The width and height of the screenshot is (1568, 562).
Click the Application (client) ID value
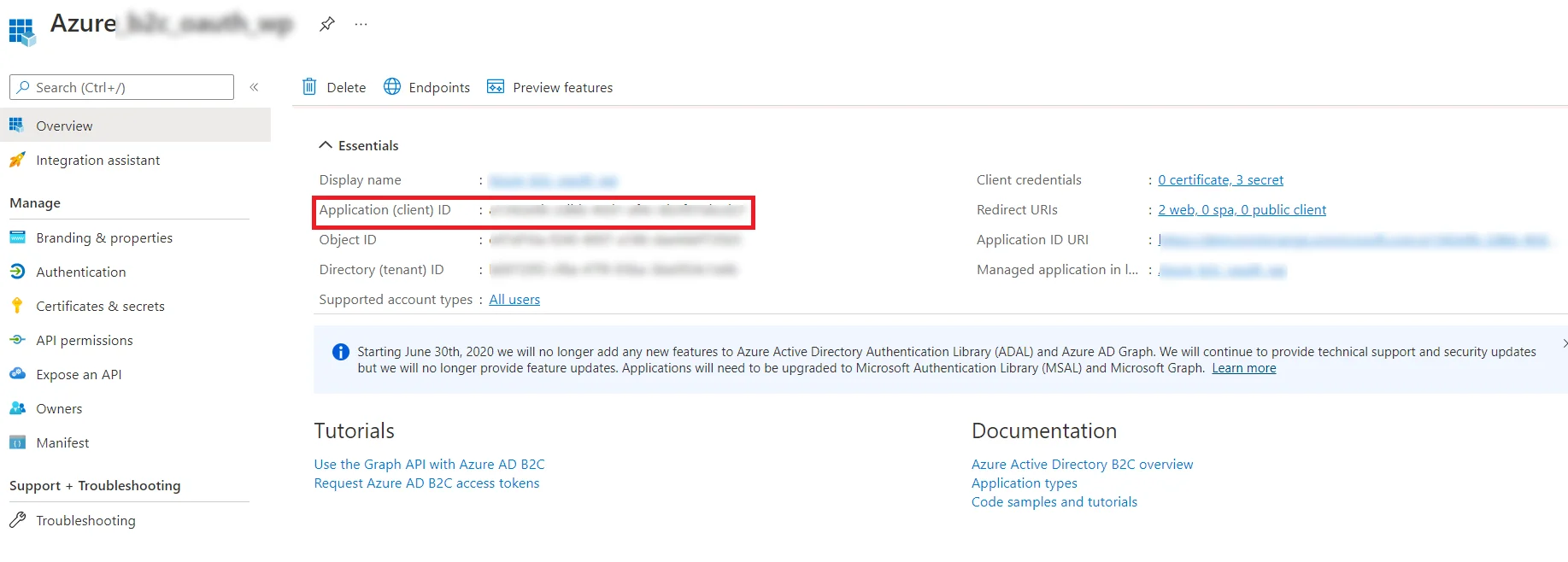pyautogui.click(x=617, y=210)
